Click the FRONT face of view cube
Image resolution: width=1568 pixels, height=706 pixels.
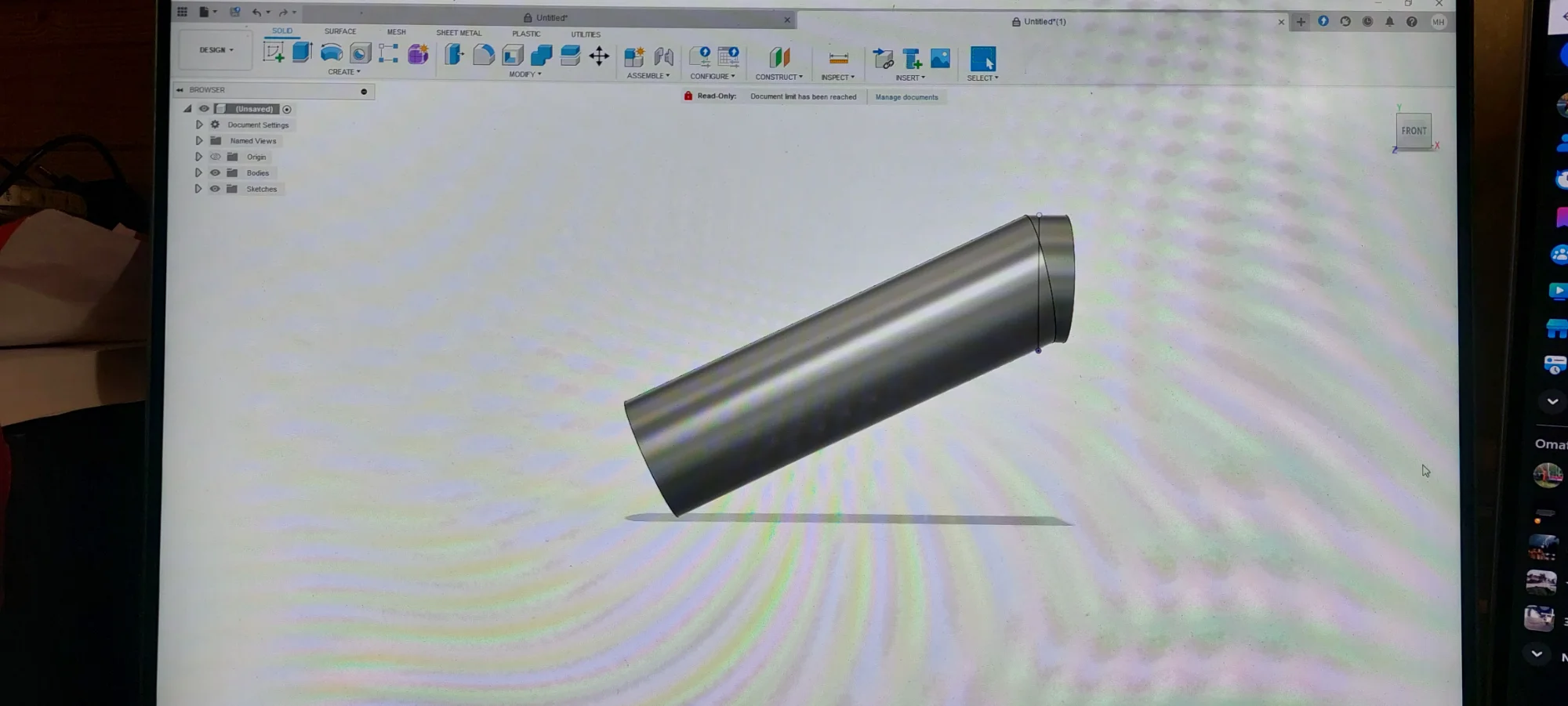click(x=1414, y=131)
